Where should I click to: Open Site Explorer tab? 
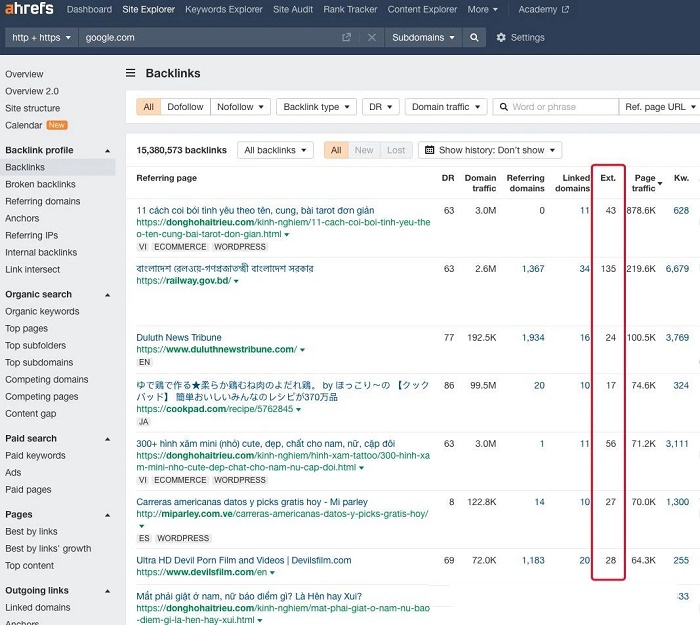tap(149, 9)
